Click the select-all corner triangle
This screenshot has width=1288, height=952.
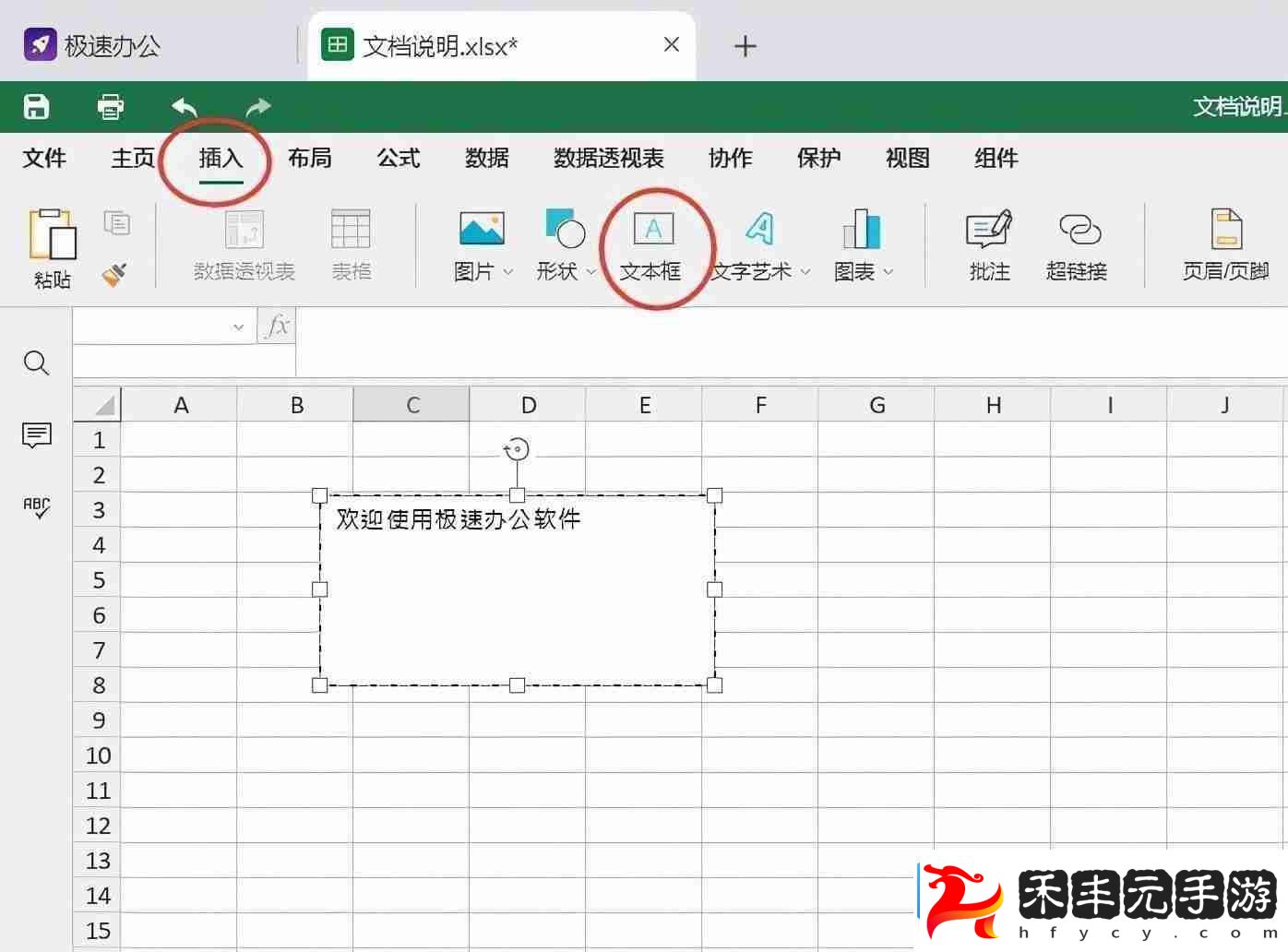coord(105,404)
